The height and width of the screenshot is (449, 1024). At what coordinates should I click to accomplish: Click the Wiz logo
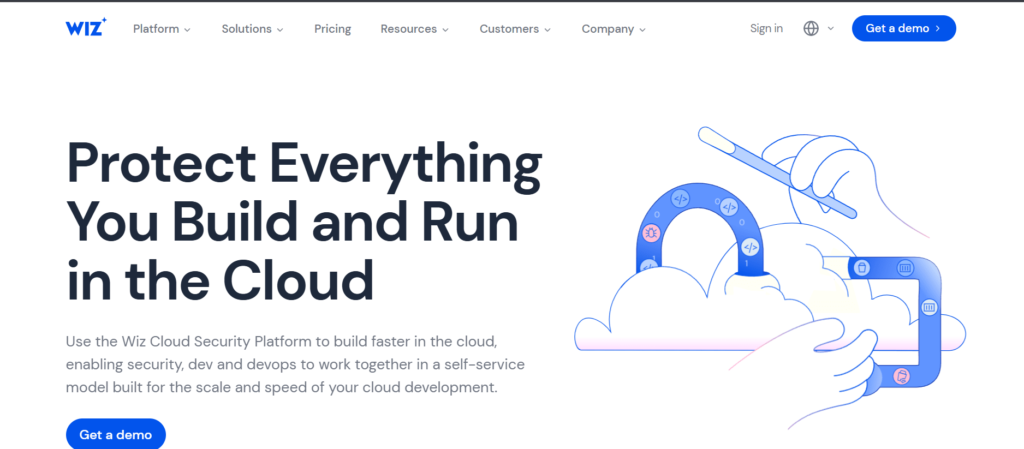click(x=86, y=27)
